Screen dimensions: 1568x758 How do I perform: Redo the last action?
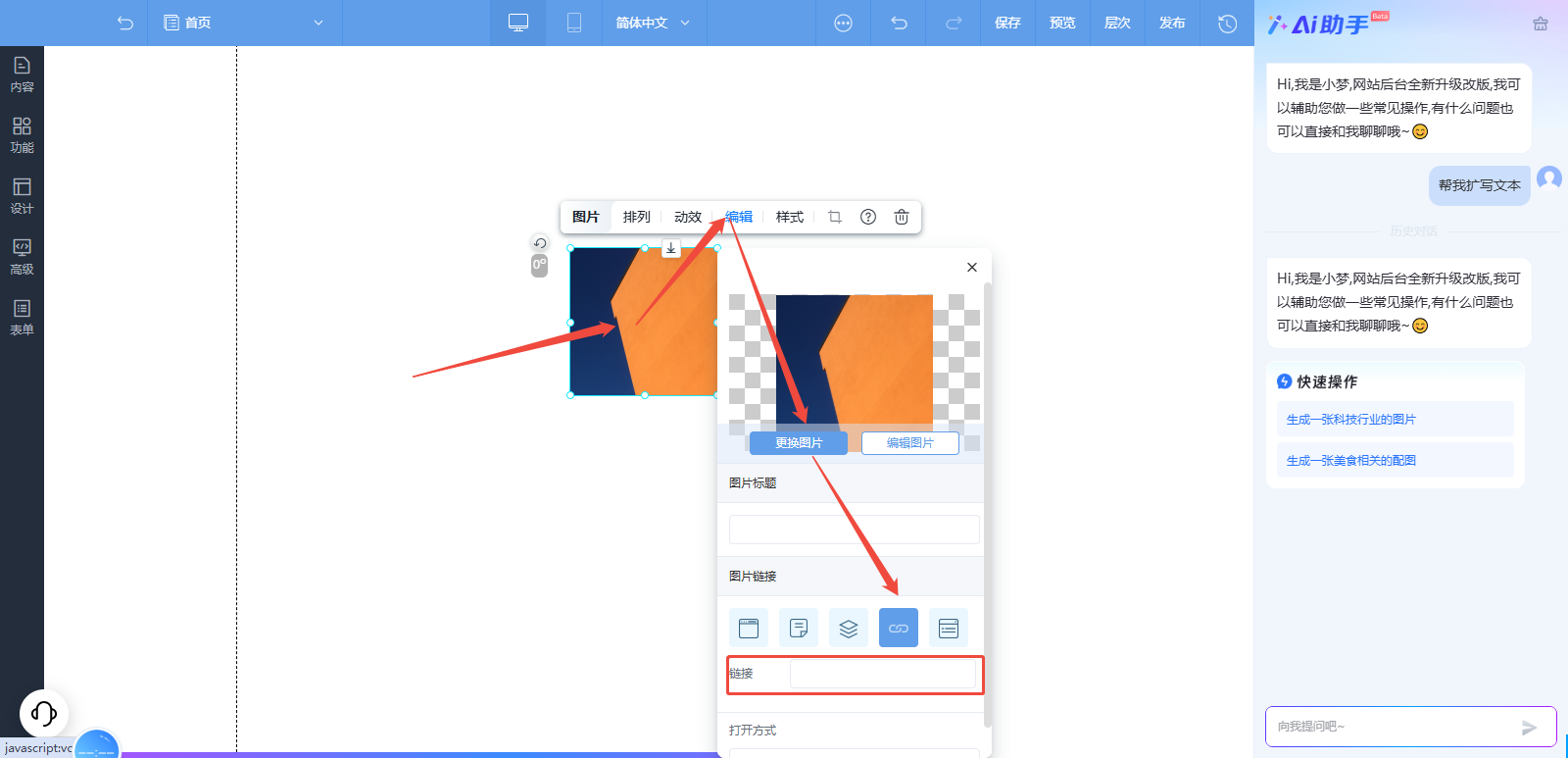[x=954, y=23]
